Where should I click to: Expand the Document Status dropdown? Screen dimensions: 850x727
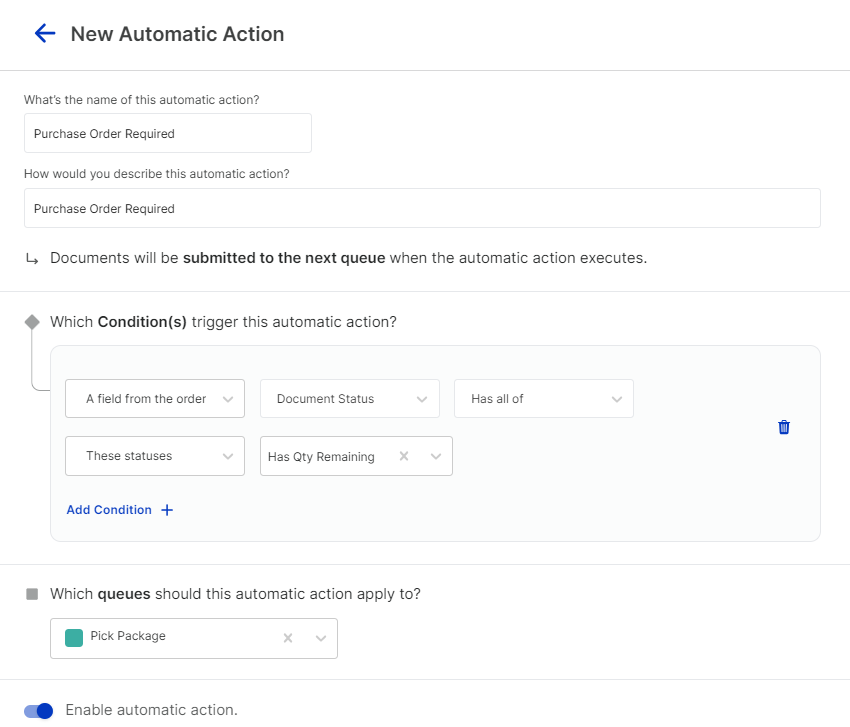(349, 399)
